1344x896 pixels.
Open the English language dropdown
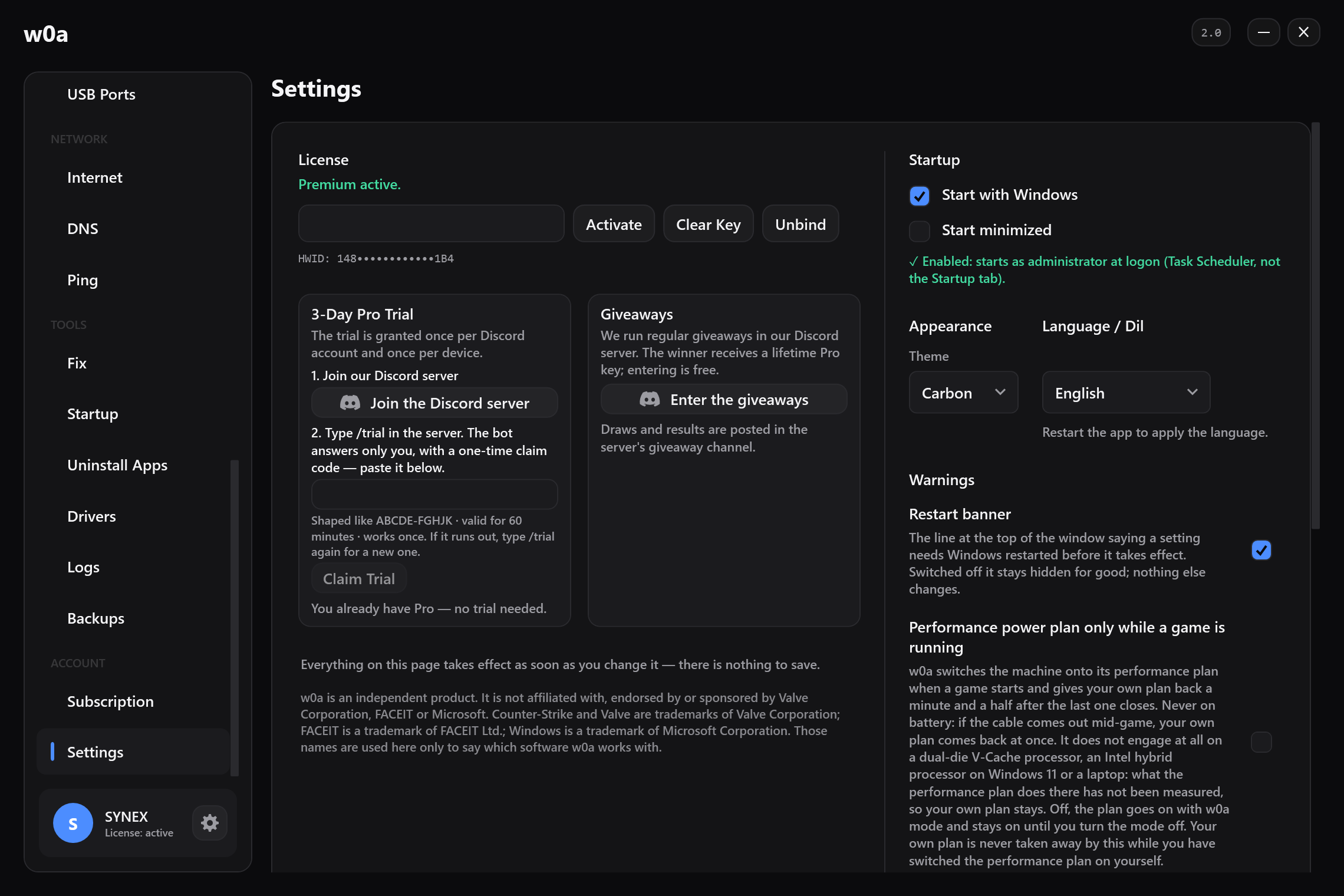tap(1126, 393)
